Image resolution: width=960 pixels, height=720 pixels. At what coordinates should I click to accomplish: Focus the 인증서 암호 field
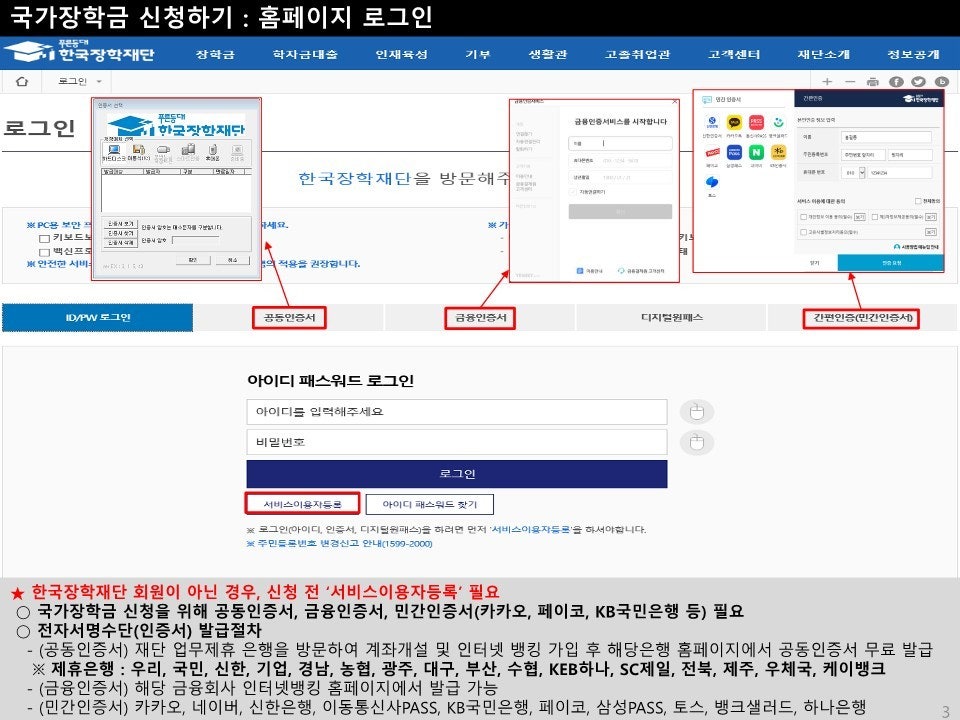(196, 241)
